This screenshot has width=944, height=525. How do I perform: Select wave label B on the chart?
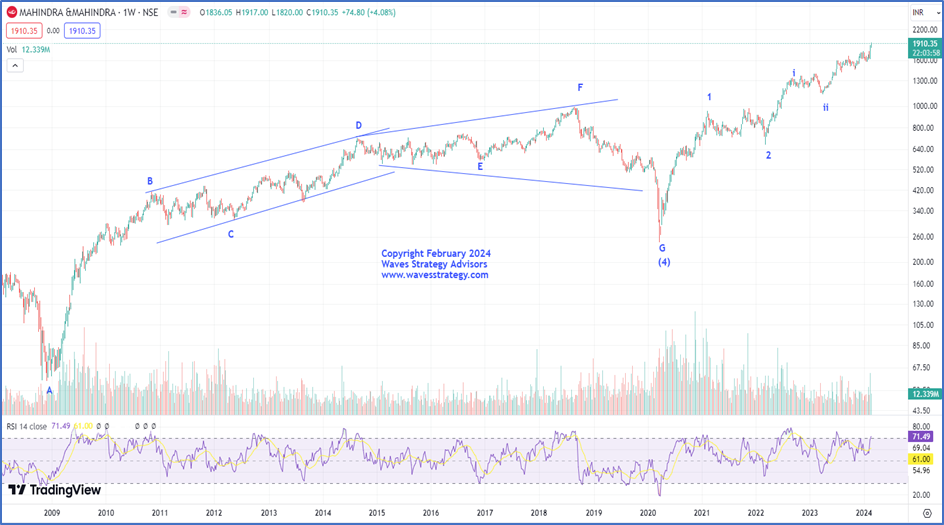150,181
